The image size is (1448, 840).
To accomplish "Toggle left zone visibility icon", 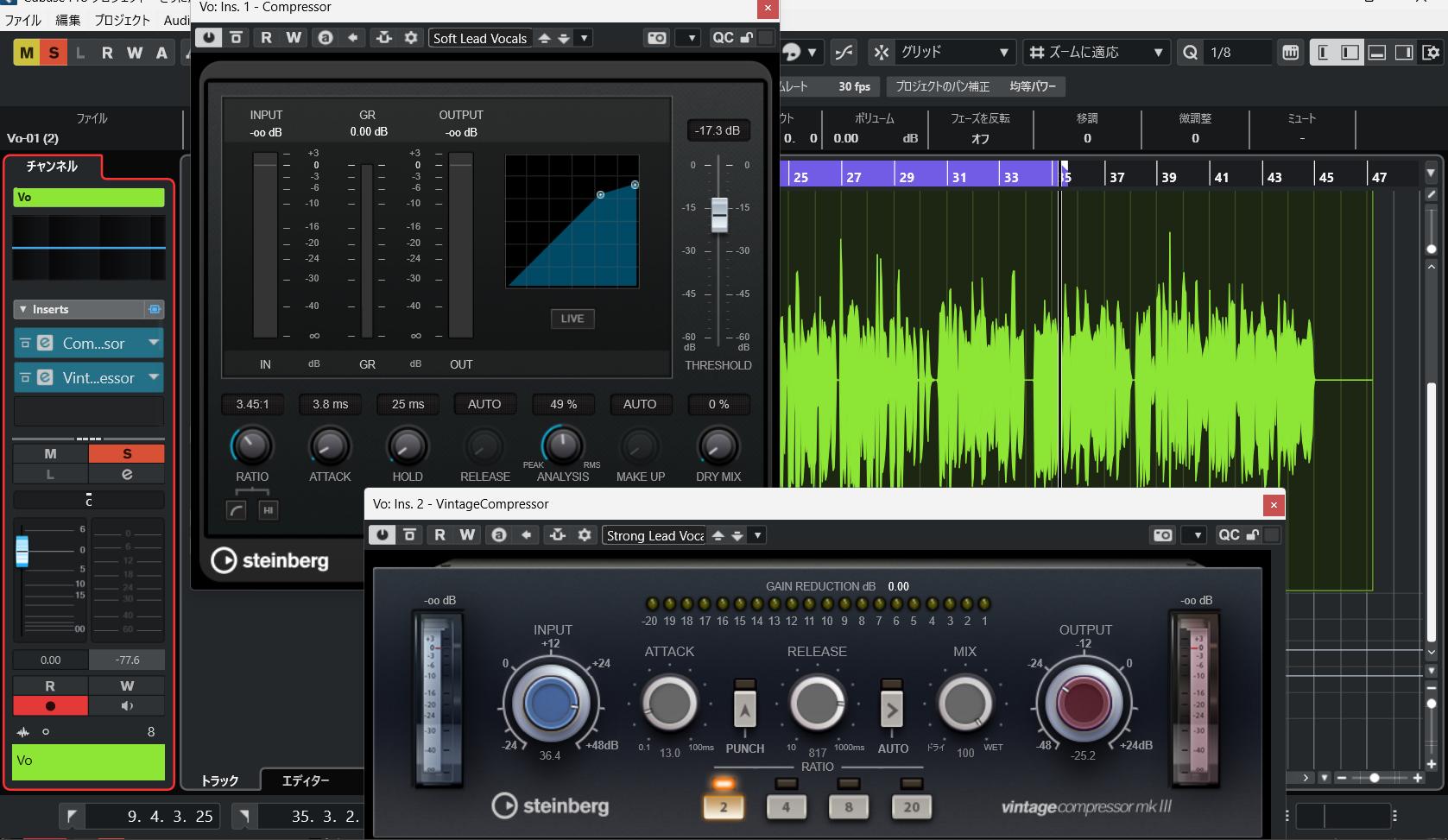I will pyautogui.click(x=1350, y=53).
